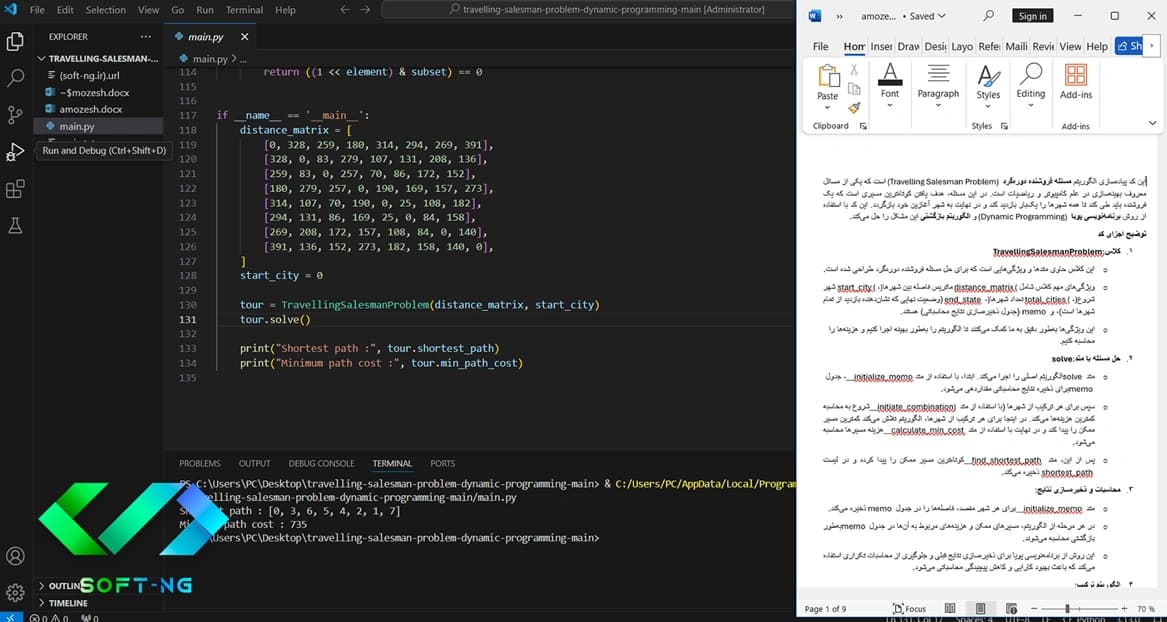Open the Terminal menu in VS Code
Viewport: 1167px width, 622px height.
coord(244,10)
